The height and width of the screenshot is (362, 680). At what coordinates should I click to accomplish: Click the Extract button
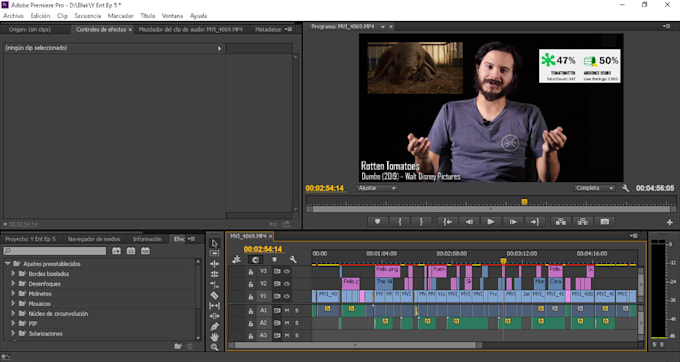(x=582, y=222)
